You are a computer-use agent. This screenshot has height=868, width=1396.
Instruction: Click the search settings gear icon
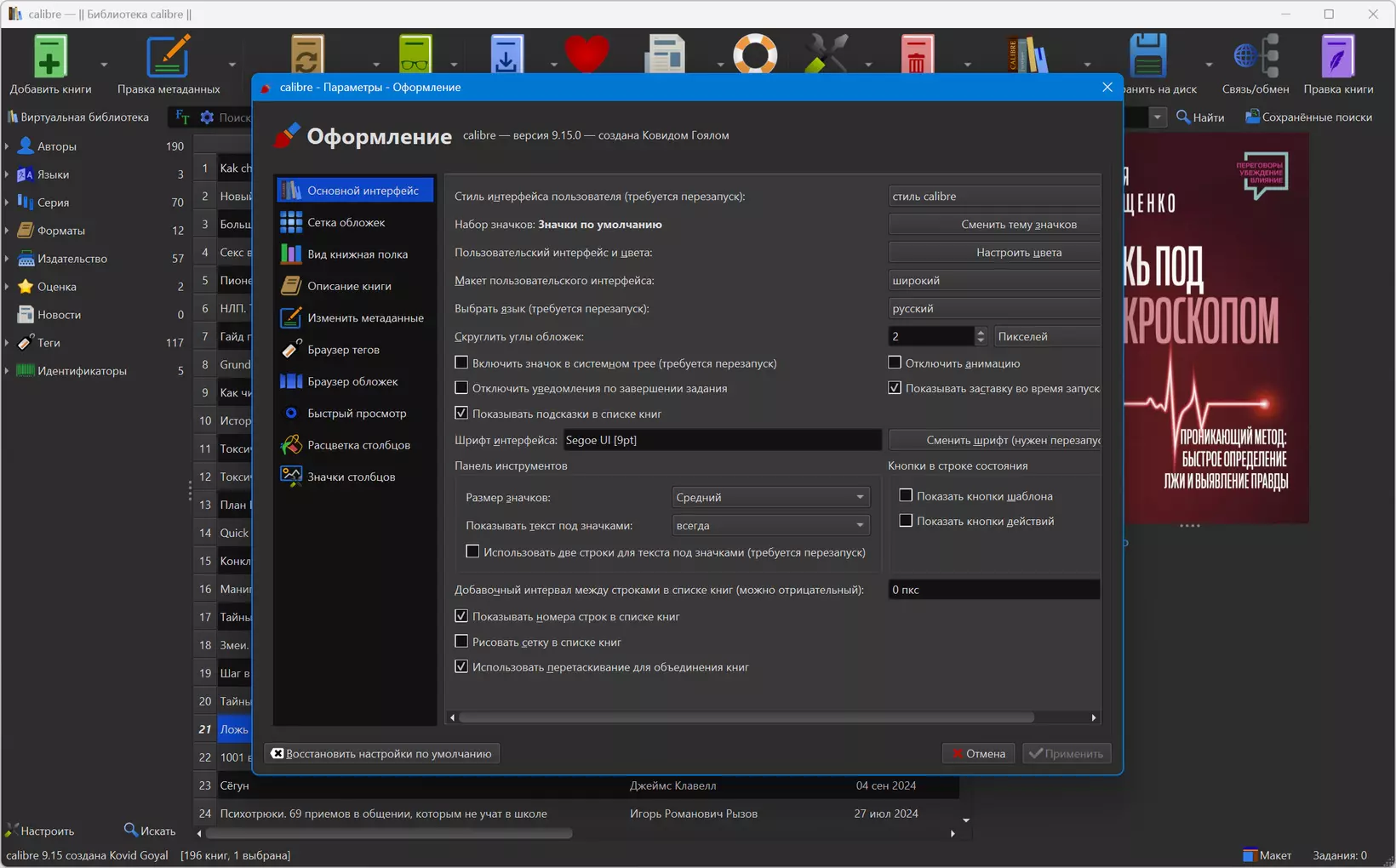coord(207,117)
